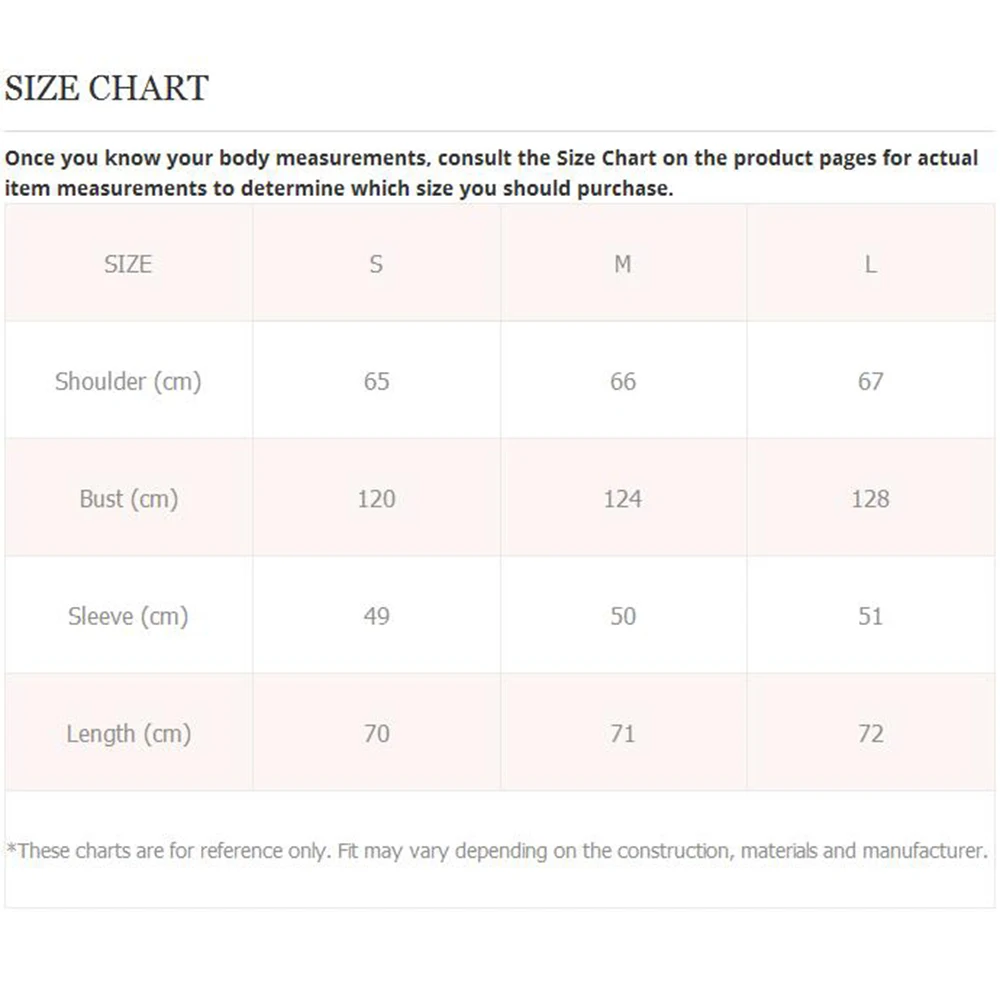Click the SIZE CHART heading
1000x1000 pixels.
[106, 88]
